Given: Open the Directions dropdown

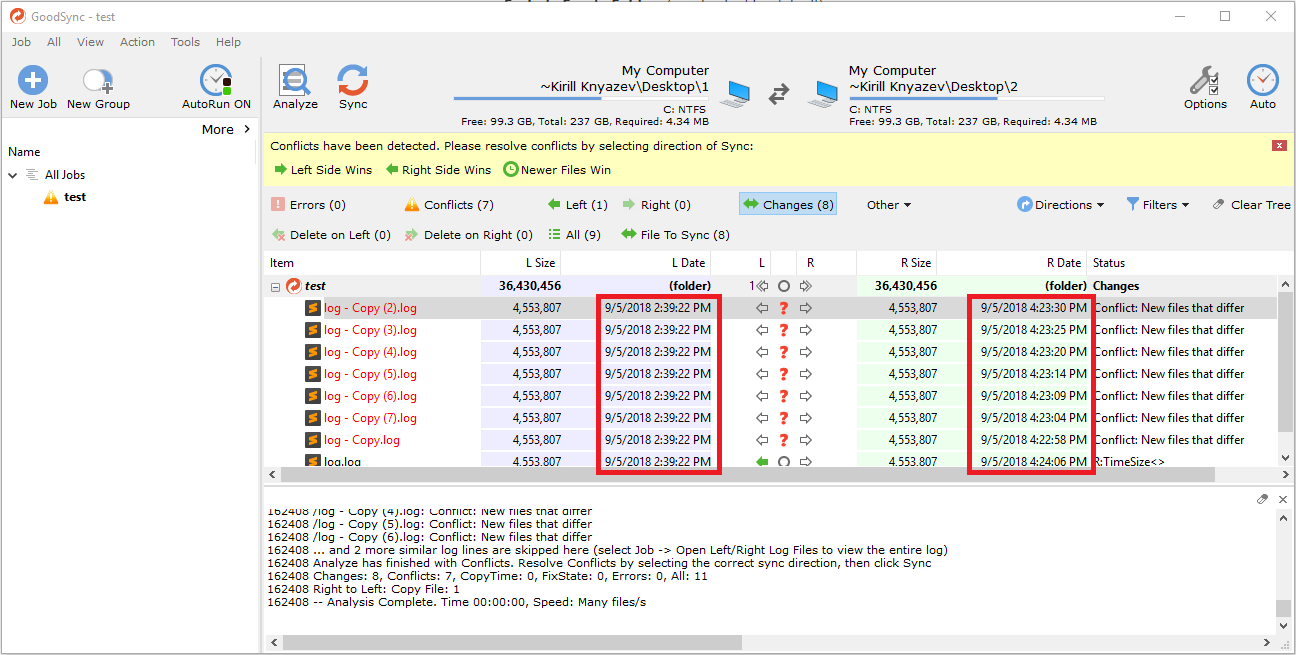Looking at the screenshot, I should [x=1061, y=205].
